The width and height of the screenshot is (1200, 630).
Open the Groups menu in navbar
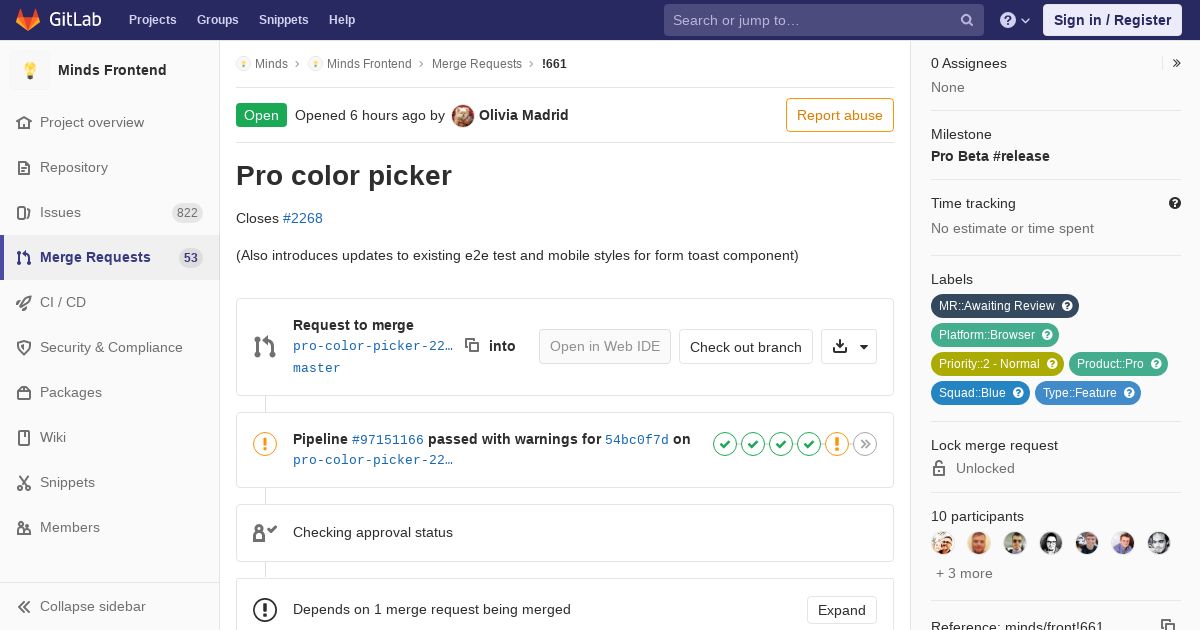[x=217, y=20]
